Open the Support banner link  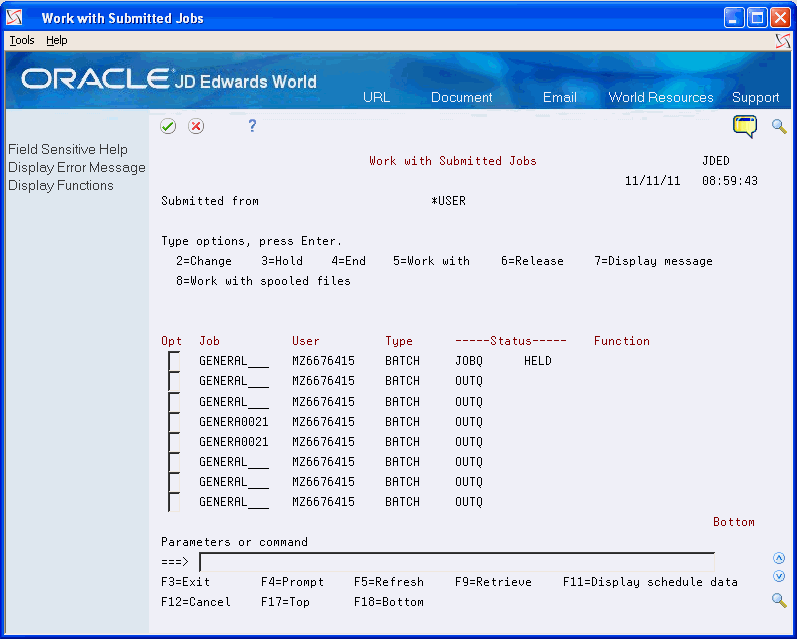click(755, 97)
